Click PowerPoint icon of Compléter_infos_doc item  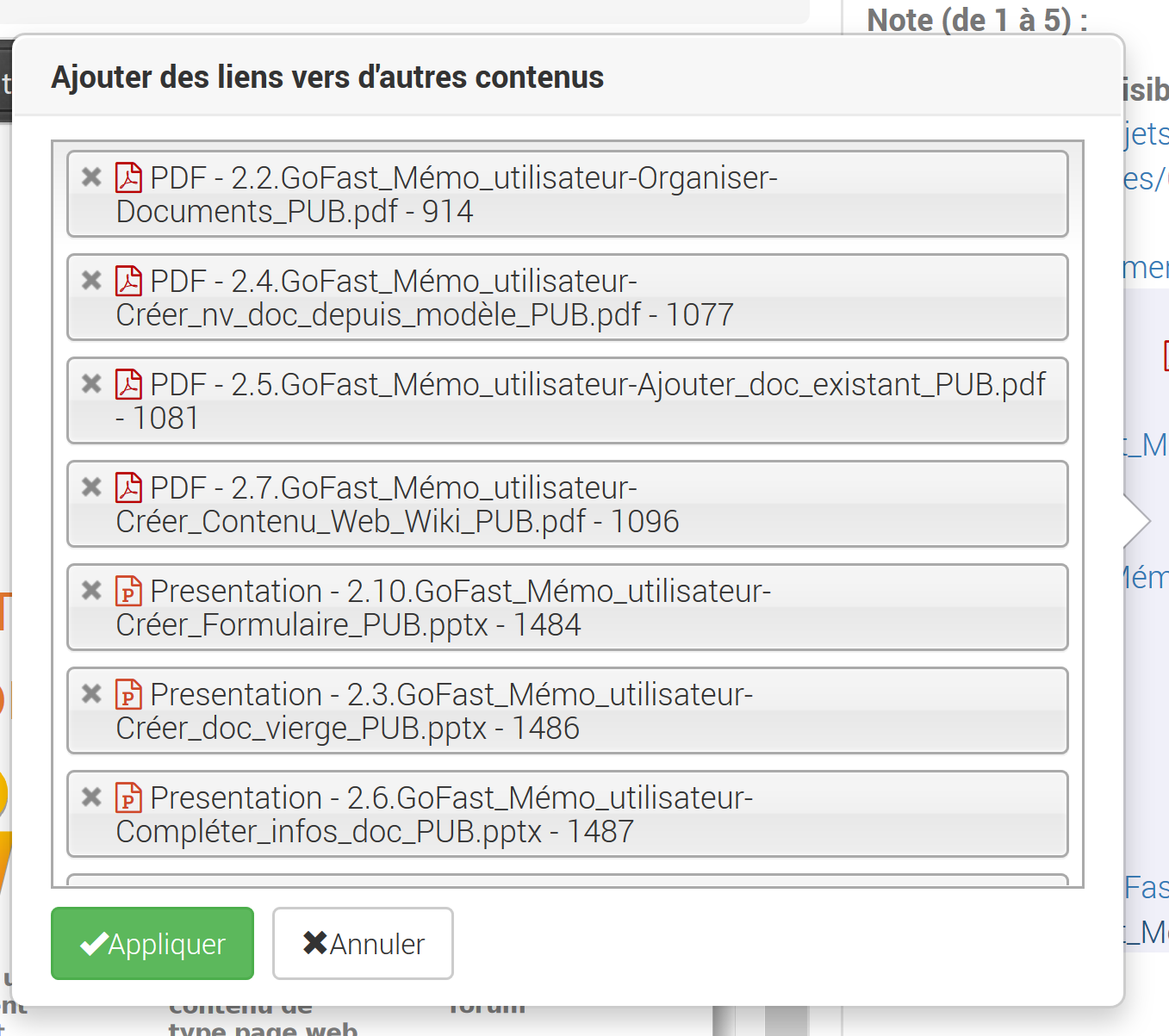128,798
